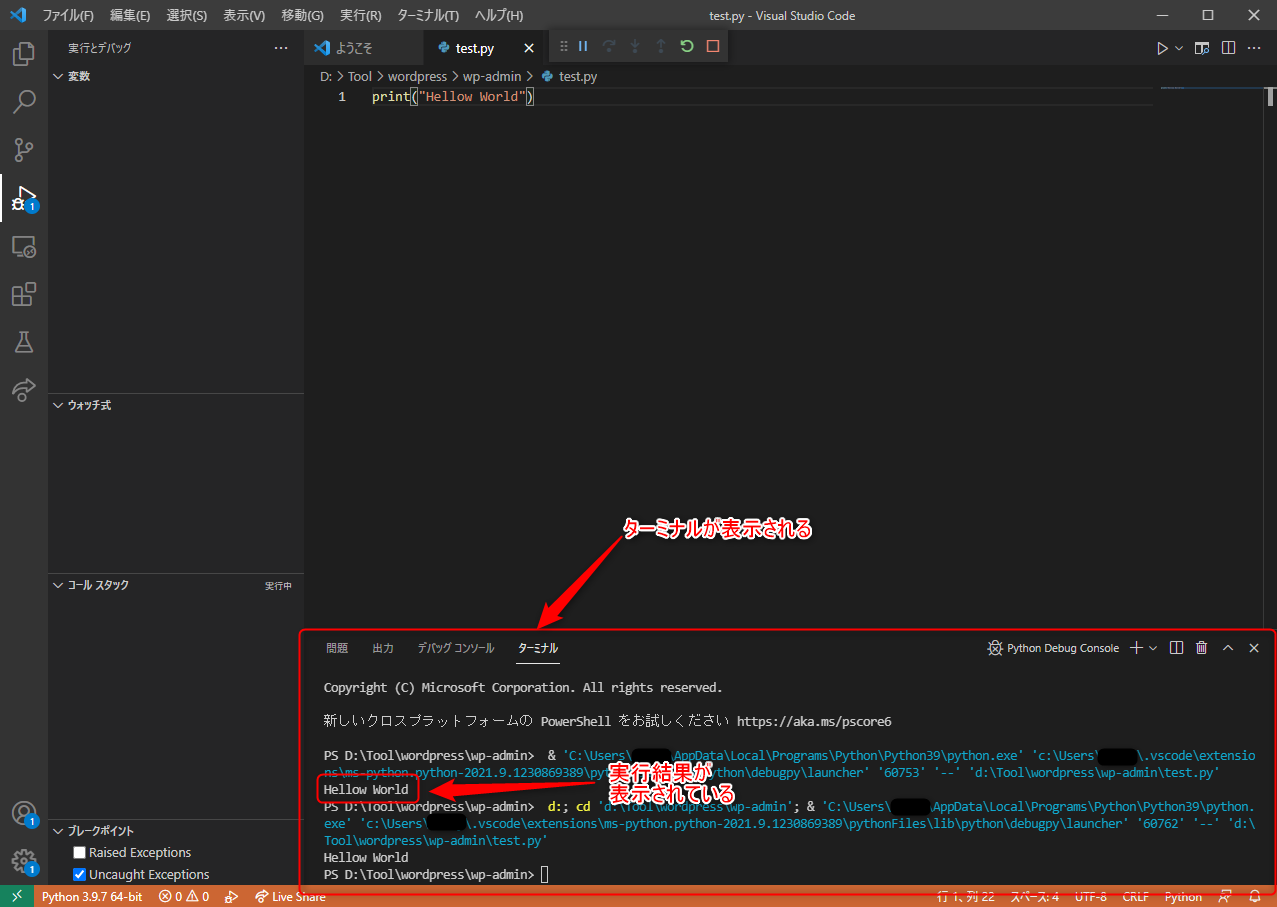
Task: Open the Remote Explorer view
Action: (x=24, y=246)
